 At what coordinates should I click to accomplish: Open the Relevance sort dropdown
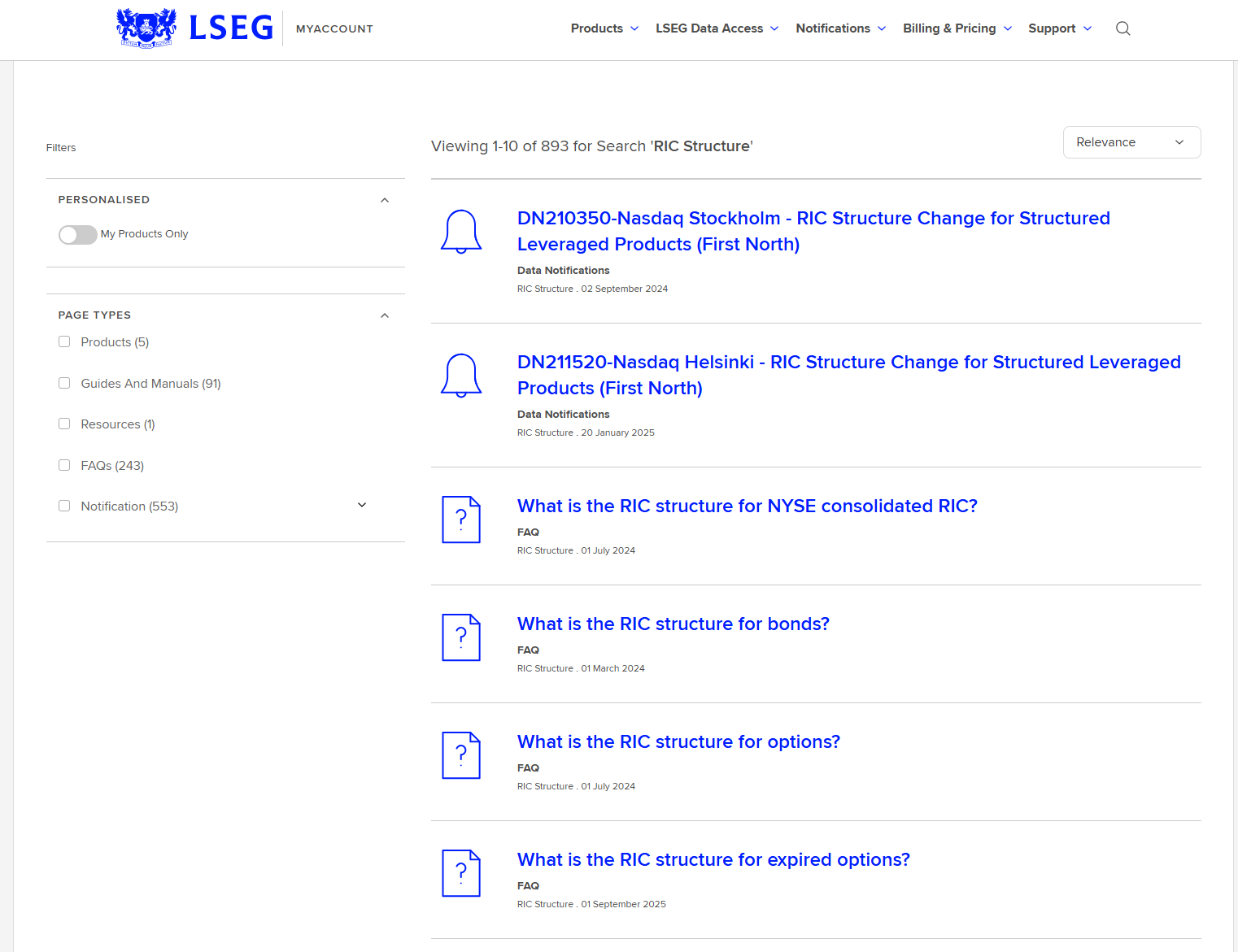point(1131,142)
